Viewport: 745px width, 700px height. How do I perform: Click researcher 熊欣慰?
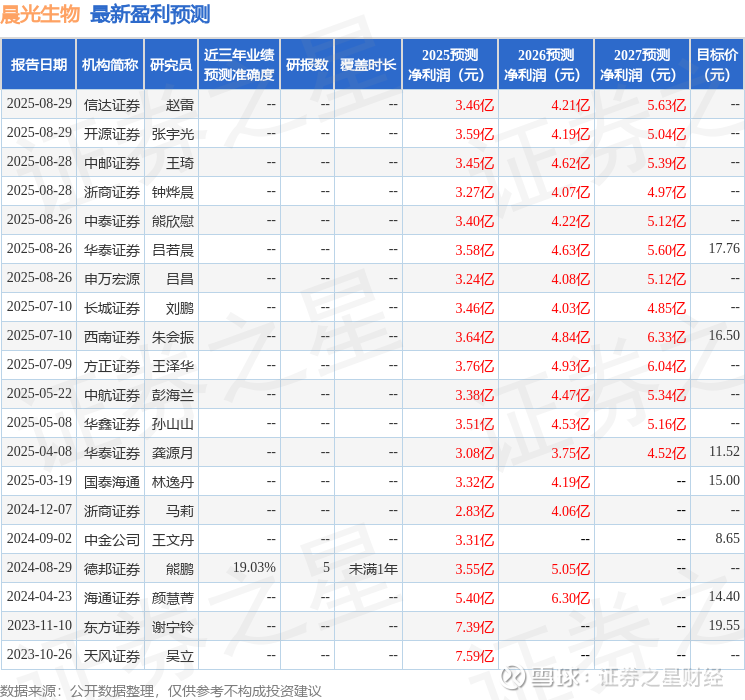173,221
